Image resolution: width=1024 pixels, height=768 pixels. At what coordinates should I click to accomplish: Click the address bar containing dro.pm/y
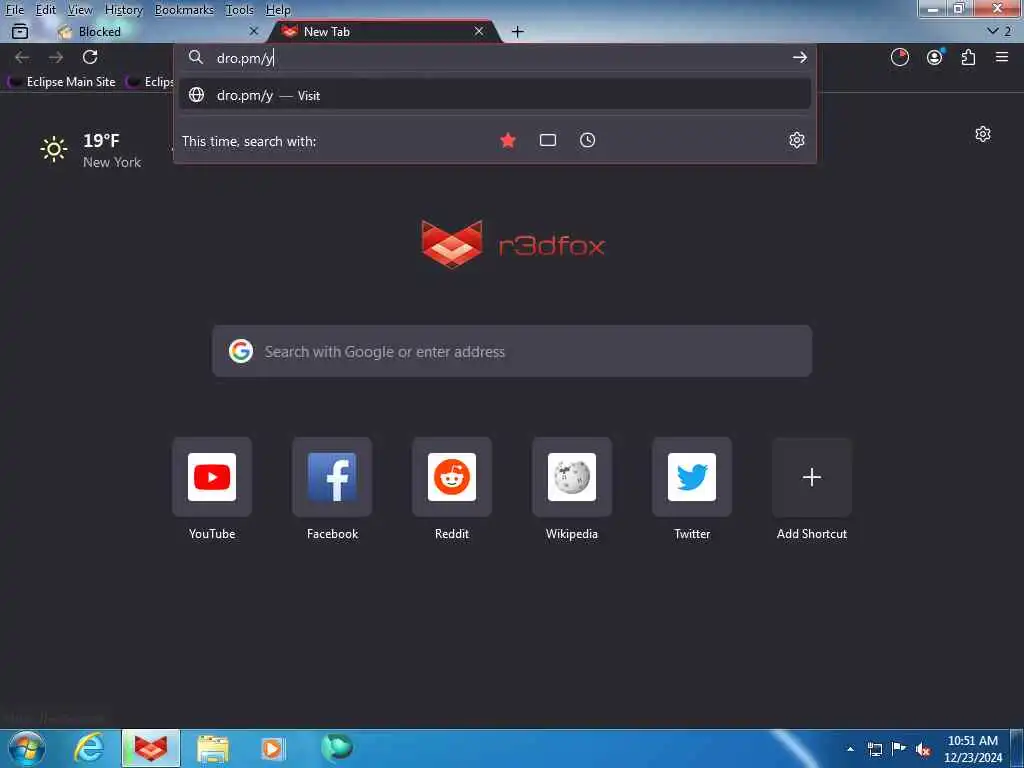coord(496,58)
